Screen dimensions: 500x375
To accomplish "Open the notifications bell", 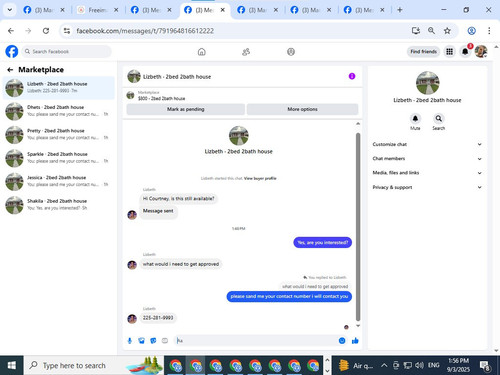I will click(x=465, y=52).
